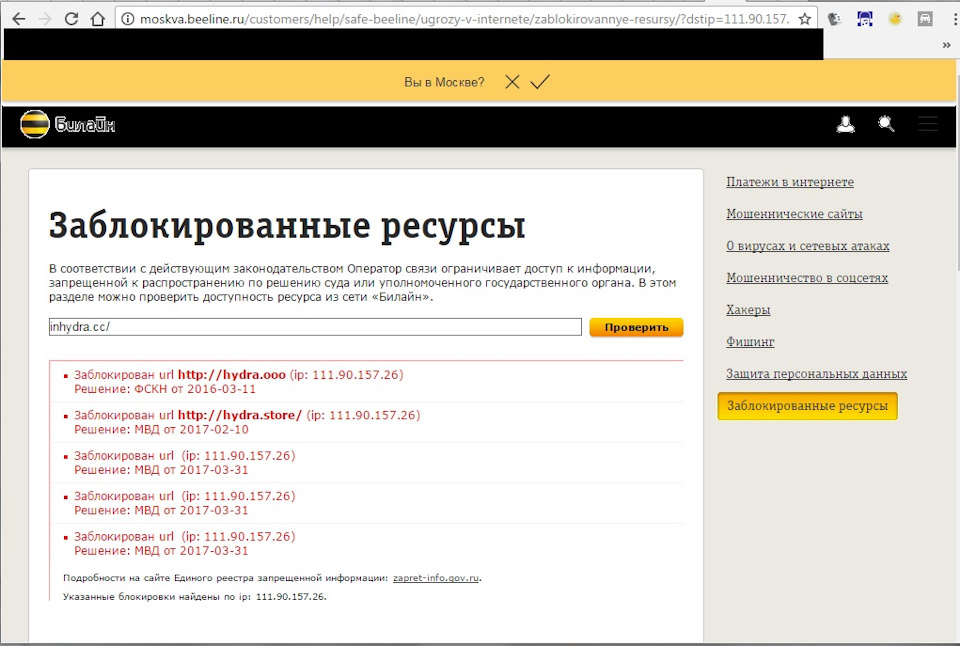Go to Платежи в интернете section

coord(789,182)
